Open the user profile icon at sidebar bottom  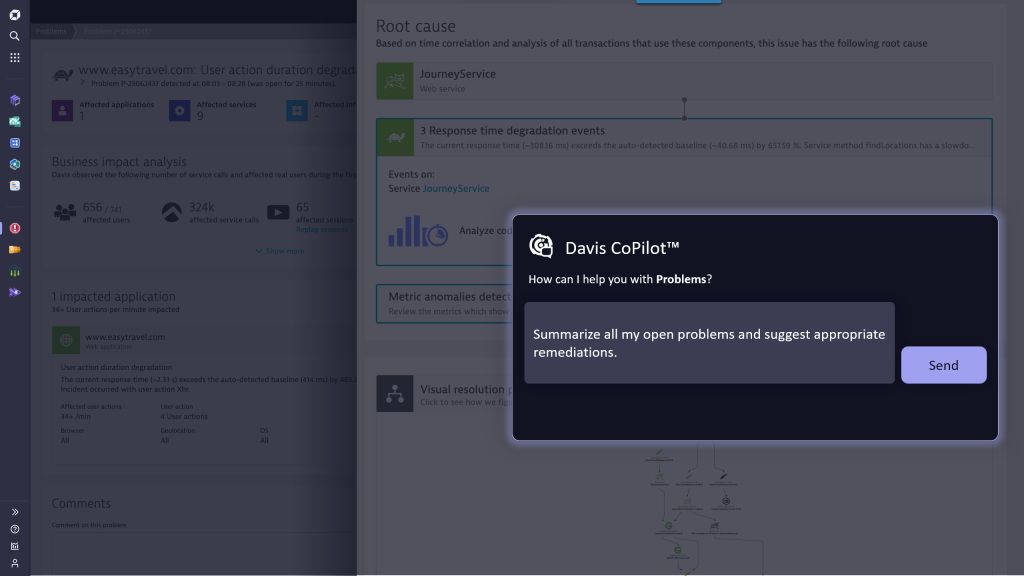(x=14, y=562)
